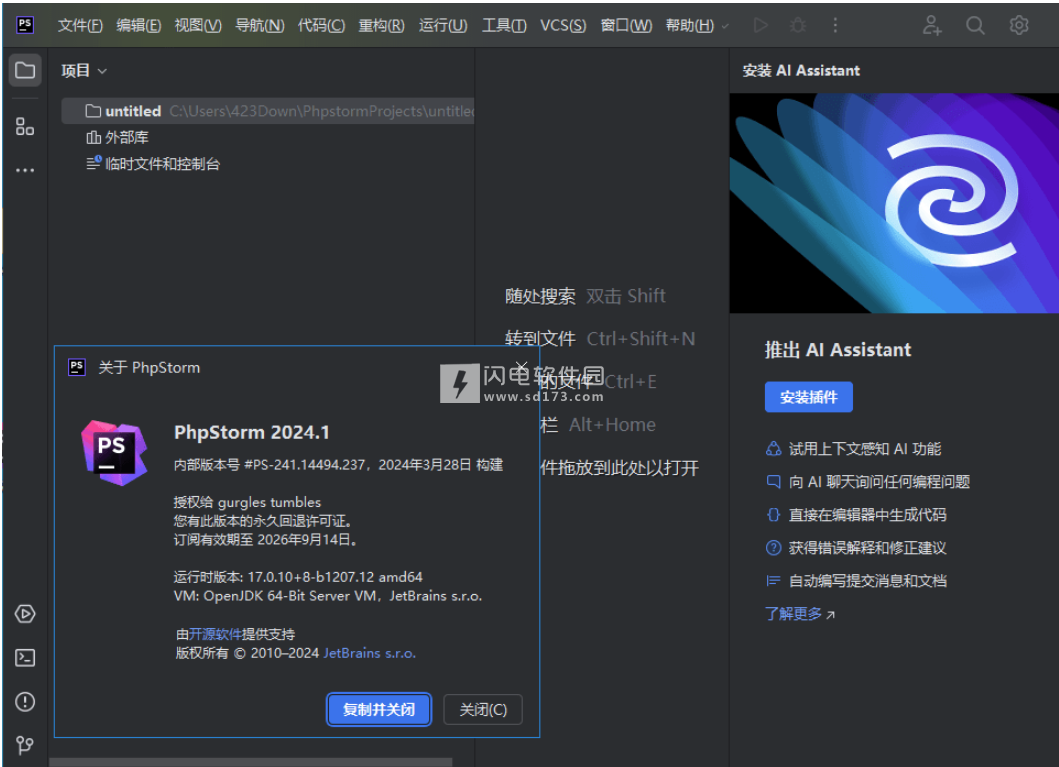Click 自动编写提交消息和文档 item
Screen dimensions: 1059x767
point(856,581)
